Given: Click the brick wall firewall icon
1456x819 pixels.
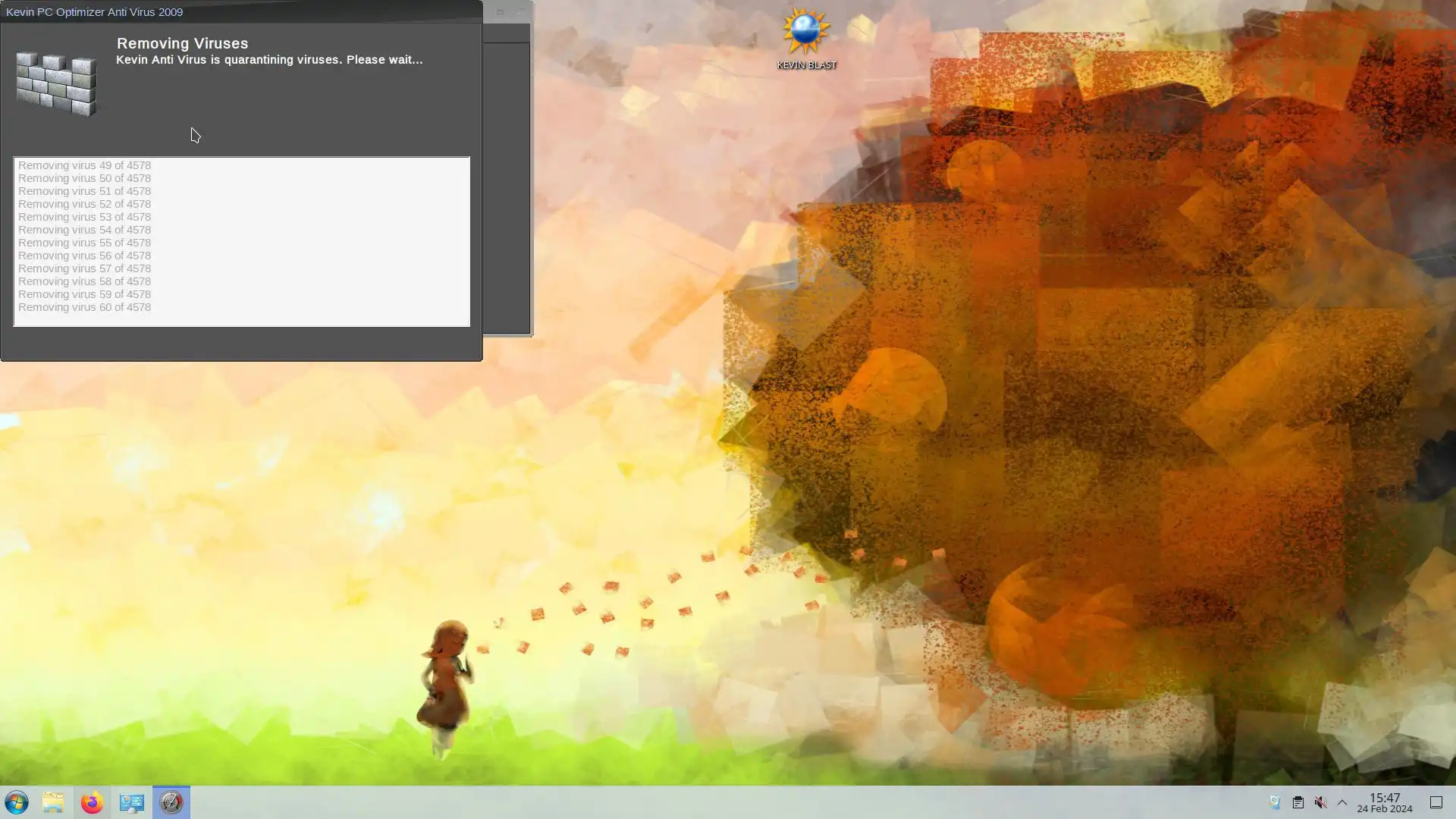Looking at the screenshot, I should 57,83.
